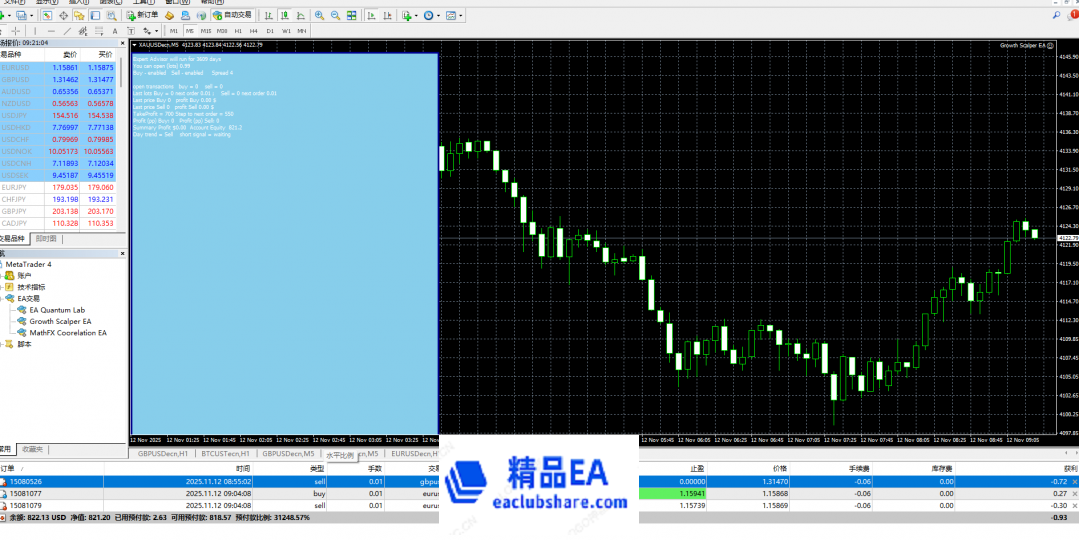
Task: Click the New Order (新订单) toolbar button
Action: 141,15
